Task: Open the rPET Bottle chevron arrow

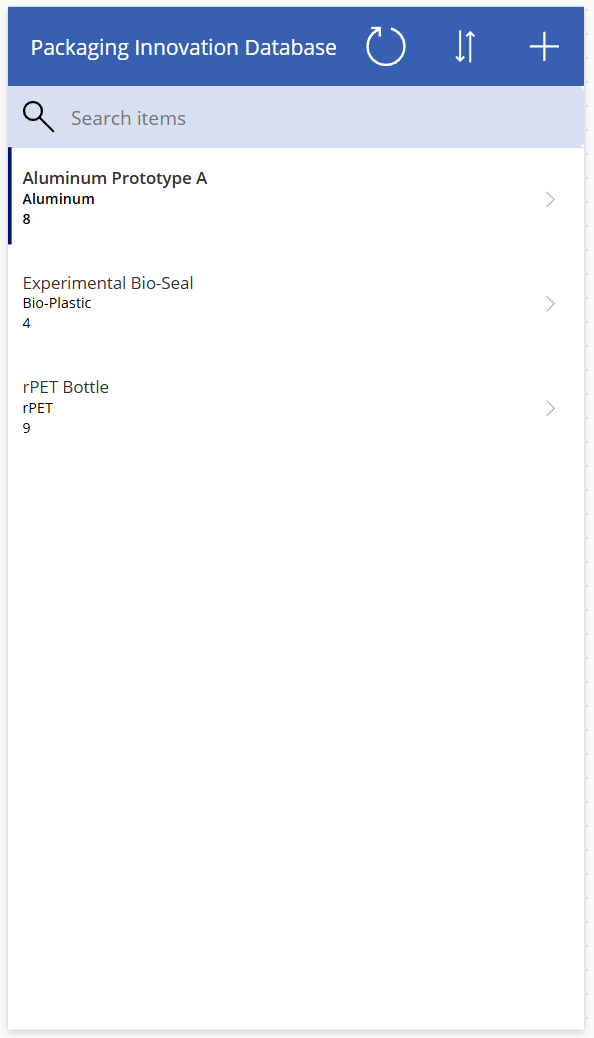Action: point(550,408)
